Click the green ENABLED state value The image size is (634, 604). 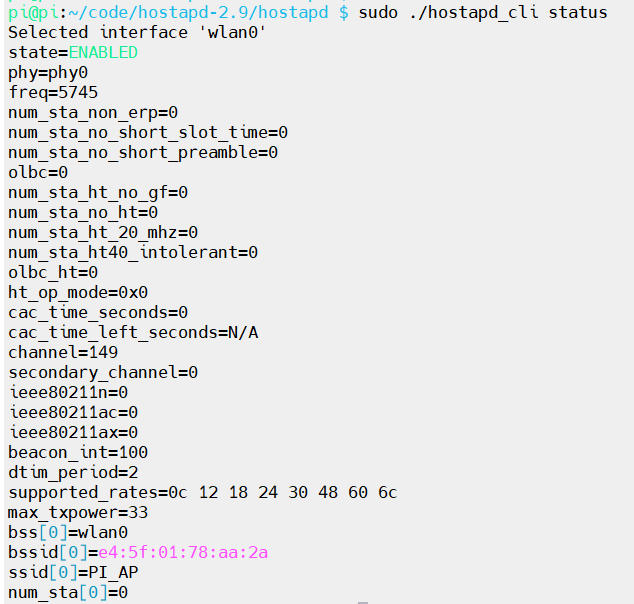pos(103,52)
